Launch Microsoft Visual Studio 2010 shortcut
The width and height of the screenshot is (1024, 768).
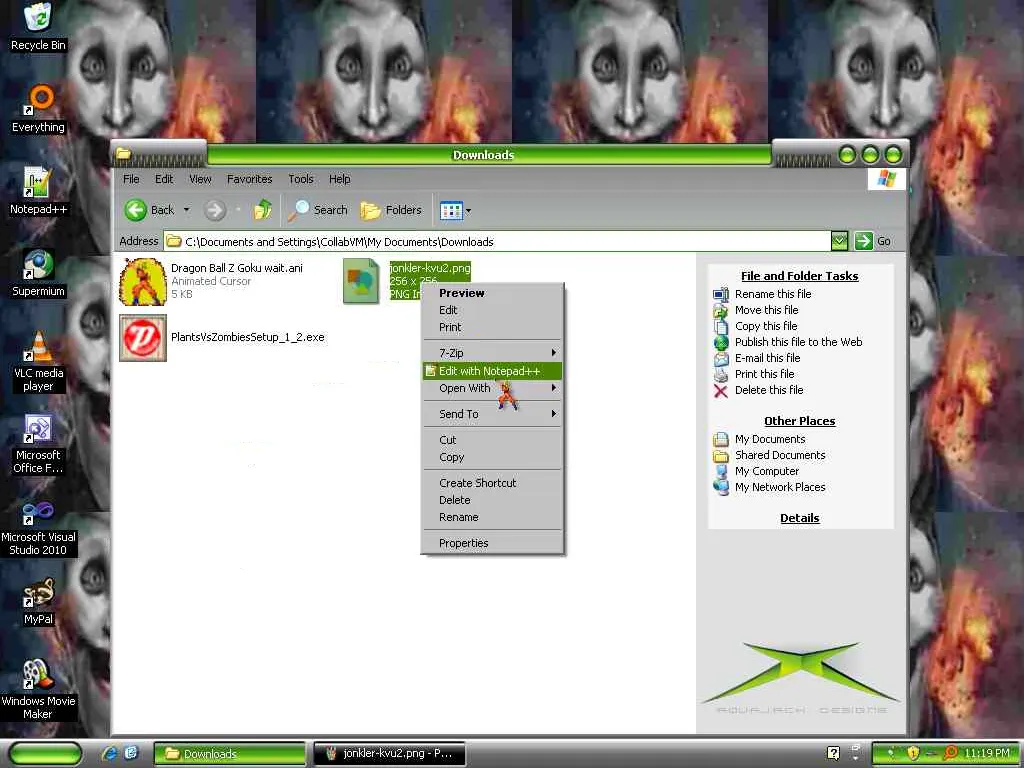[x=38, y=526]
